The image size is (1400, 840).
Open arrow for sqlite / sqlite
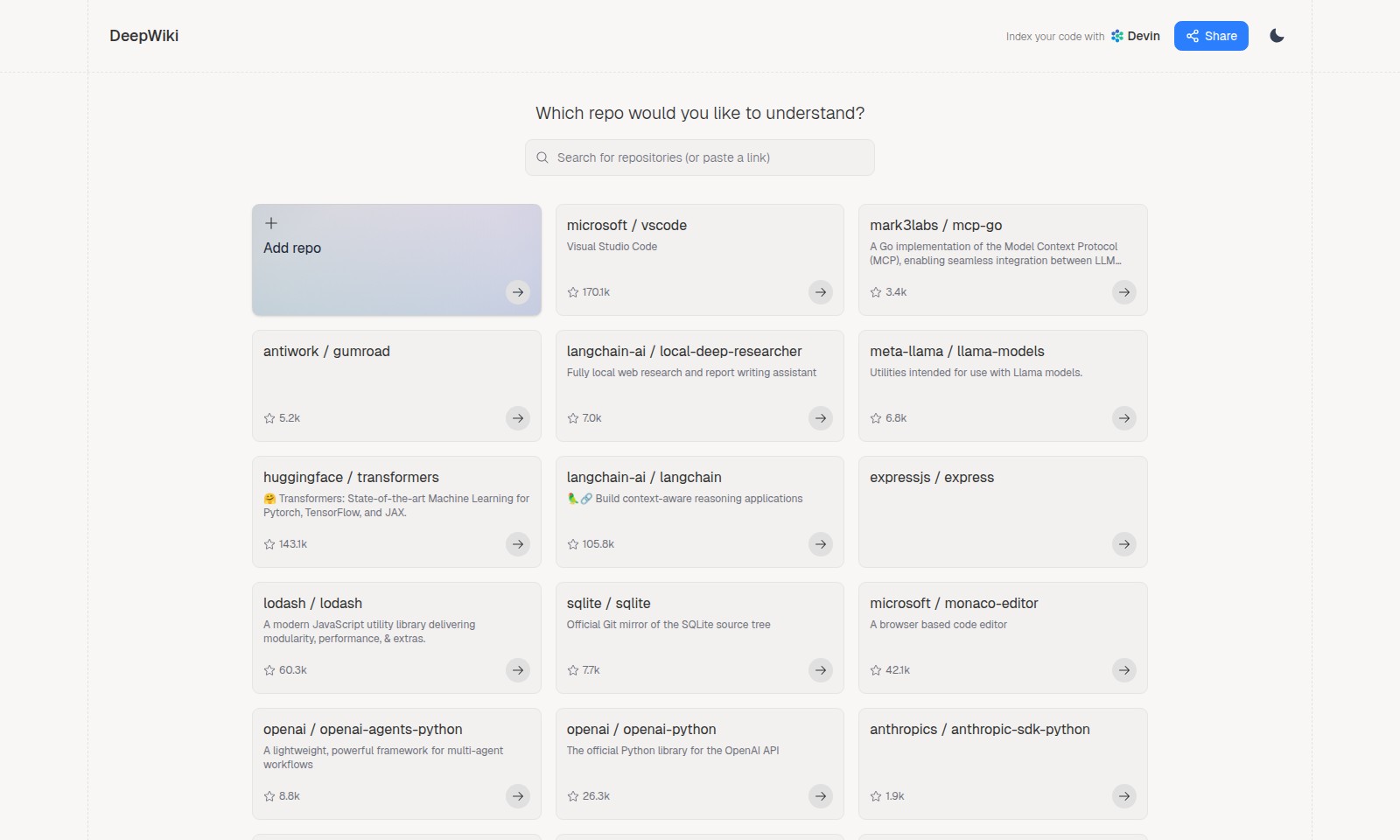click(x=821, y=670)
